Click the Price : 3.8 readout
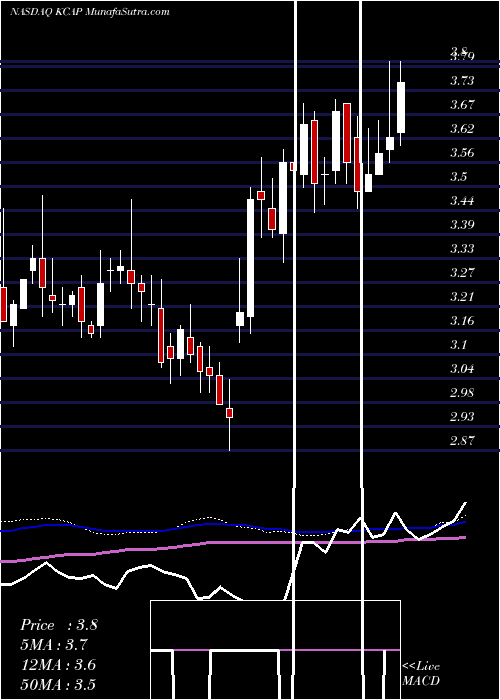This screenshot has height=700, width=500. (x=58, y=625)
